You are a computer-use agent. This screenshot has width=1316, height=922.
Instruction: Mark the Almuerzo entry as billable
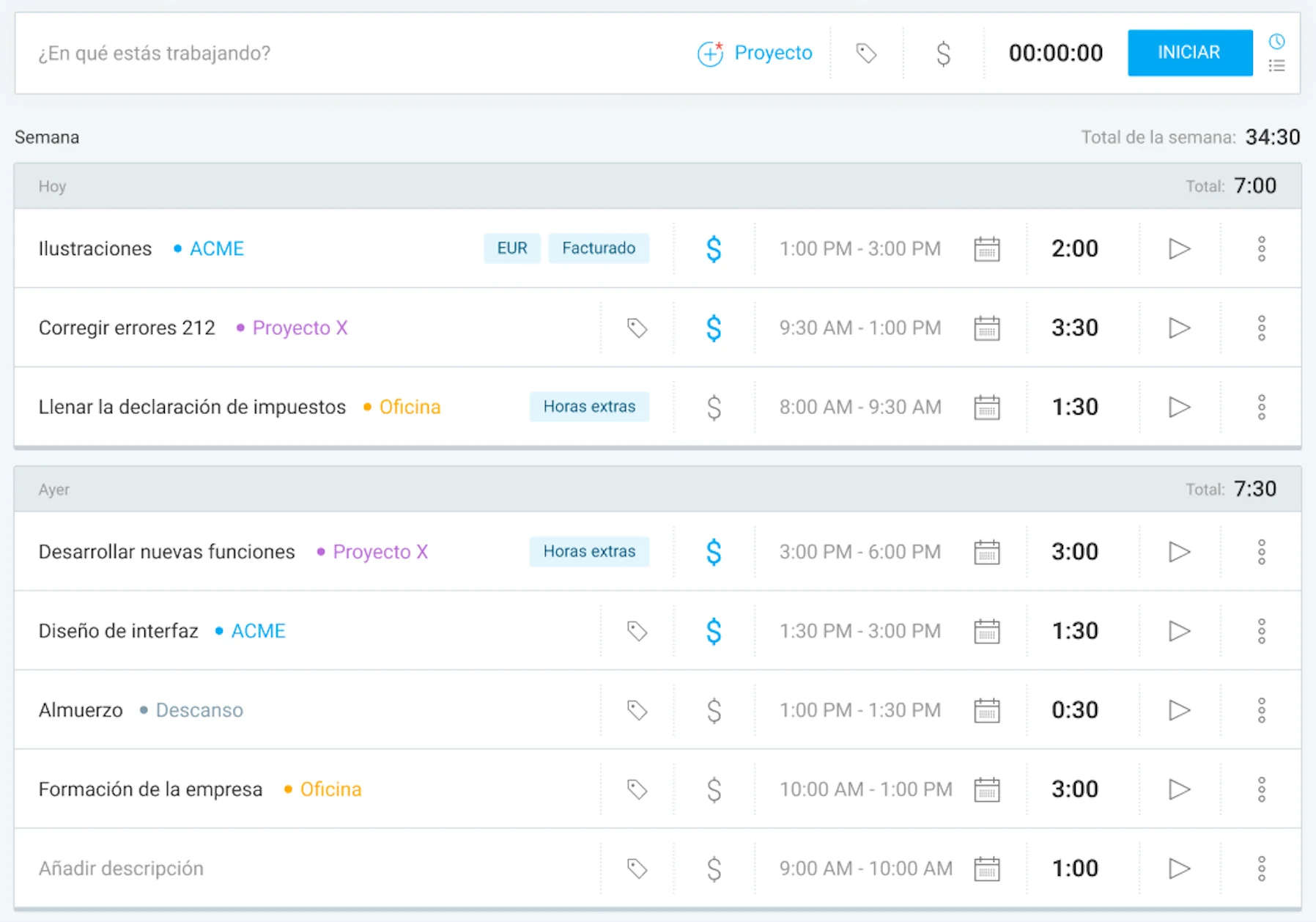[x=714, y=710]
